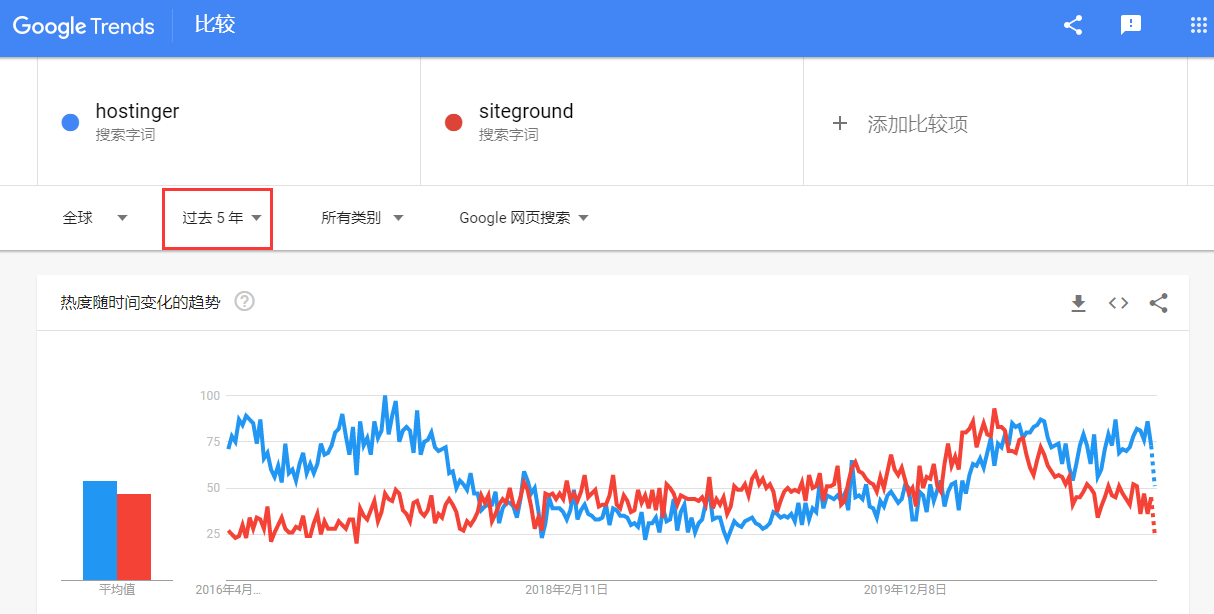Image resolution: width=1214 pixels, height=614 pixels.
Task: Click the plus icon to add comparison
Action: pyautogui.click(x=840, y=124)
